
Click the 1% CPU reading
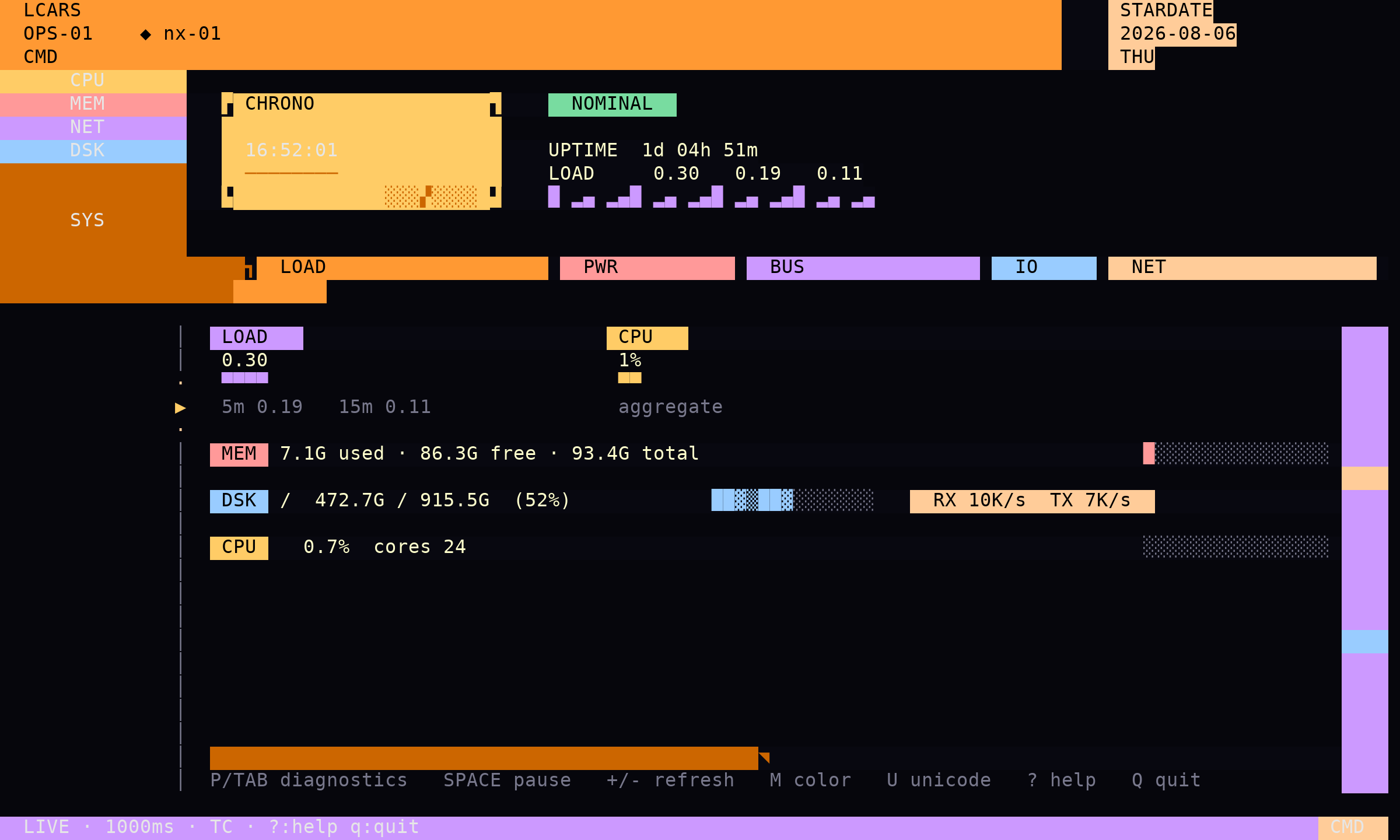coord(630,360)
